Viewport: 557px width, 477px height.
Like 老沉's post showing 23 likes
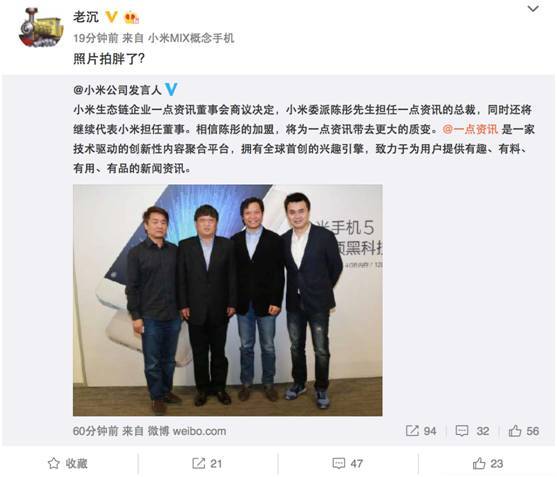coord(488,464)
